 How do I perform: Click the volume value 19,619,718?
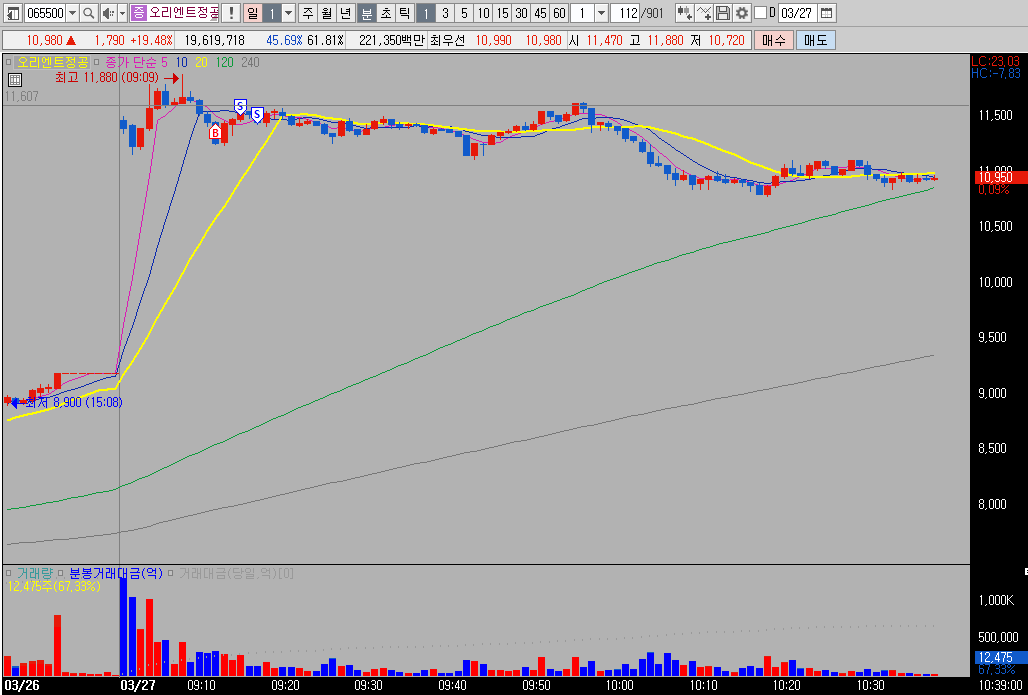tap(214, 40)
